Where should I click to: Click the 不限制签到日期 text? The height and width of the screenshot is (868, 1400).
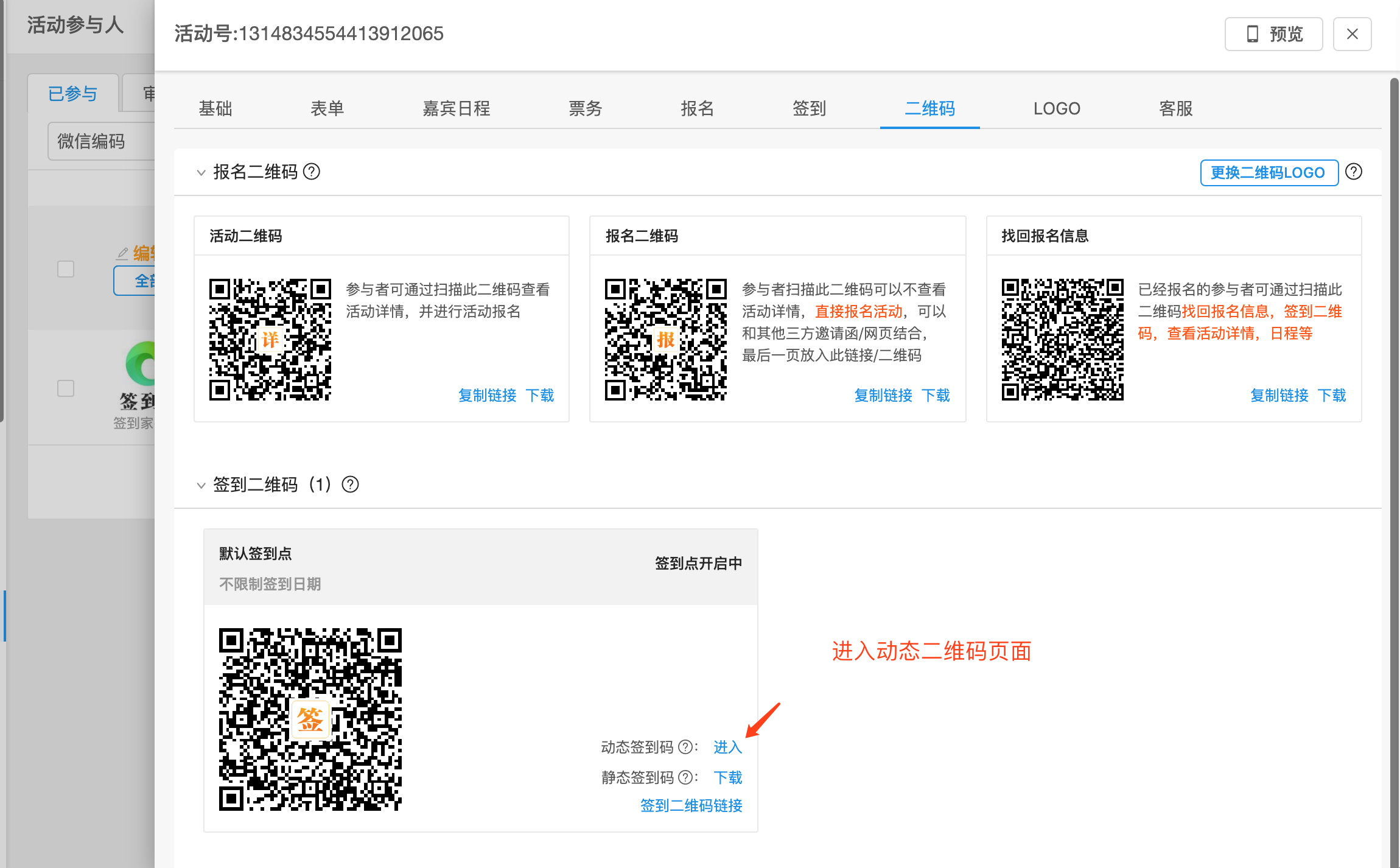[x=270, y=584]
